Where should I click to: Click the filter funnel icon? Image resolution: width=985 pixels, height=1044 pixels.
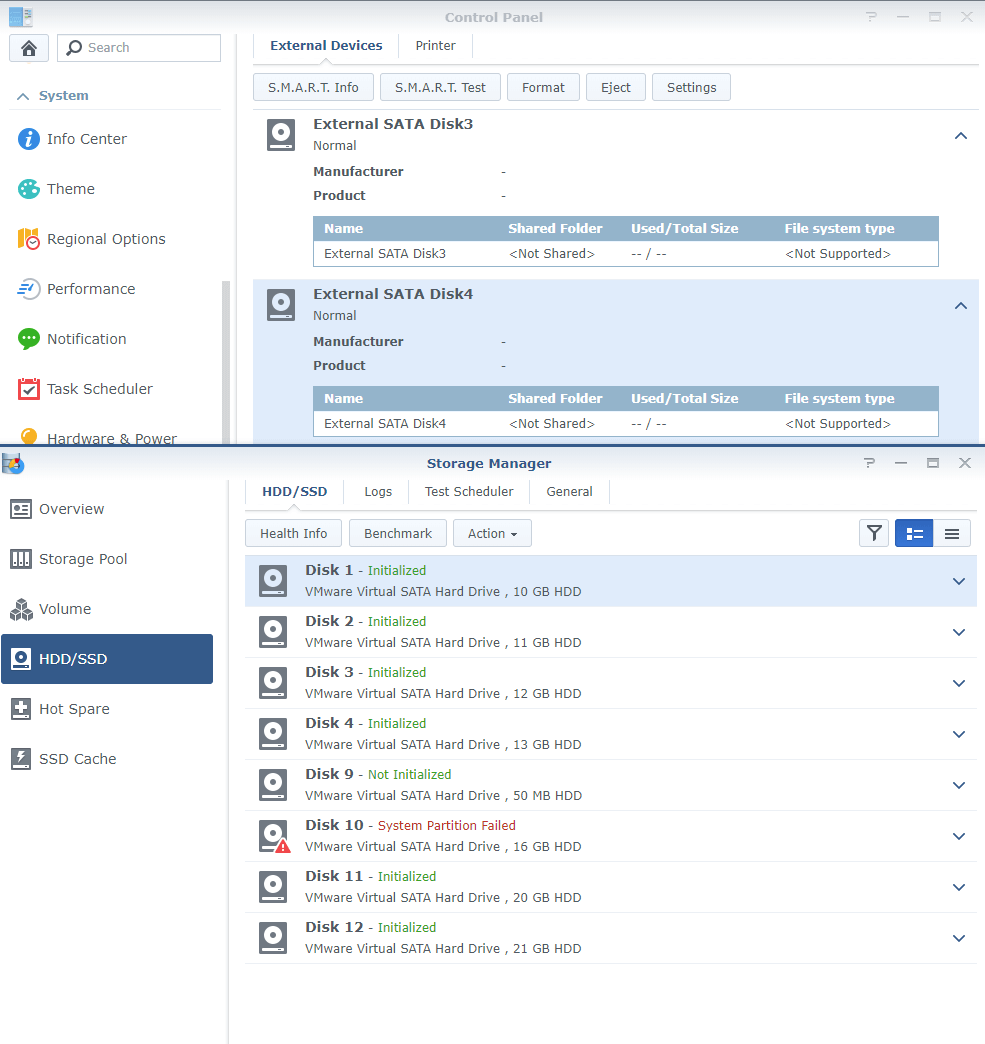(x=874, y=533)
